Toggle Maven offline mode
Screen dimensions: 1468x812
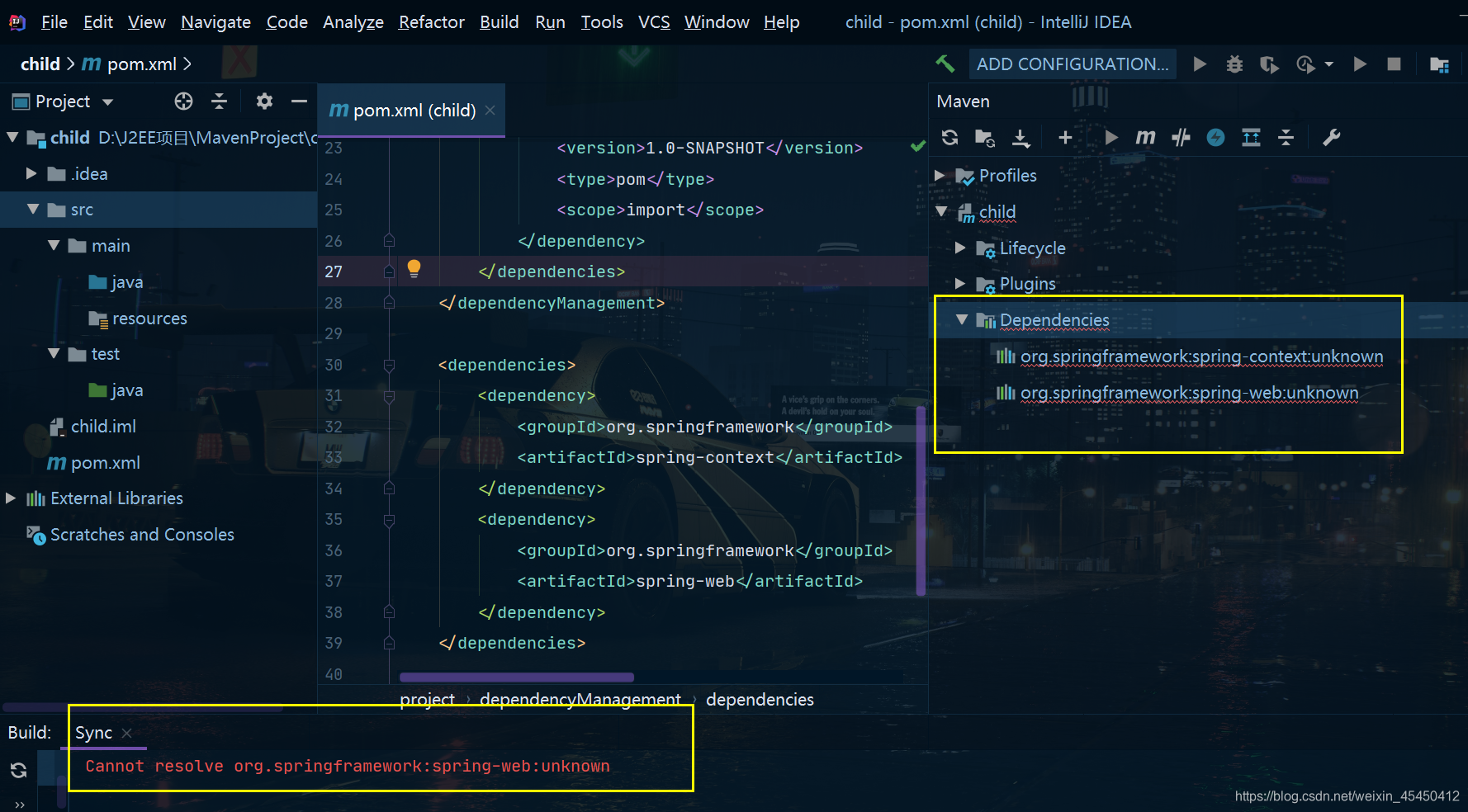click(1181, 138)
